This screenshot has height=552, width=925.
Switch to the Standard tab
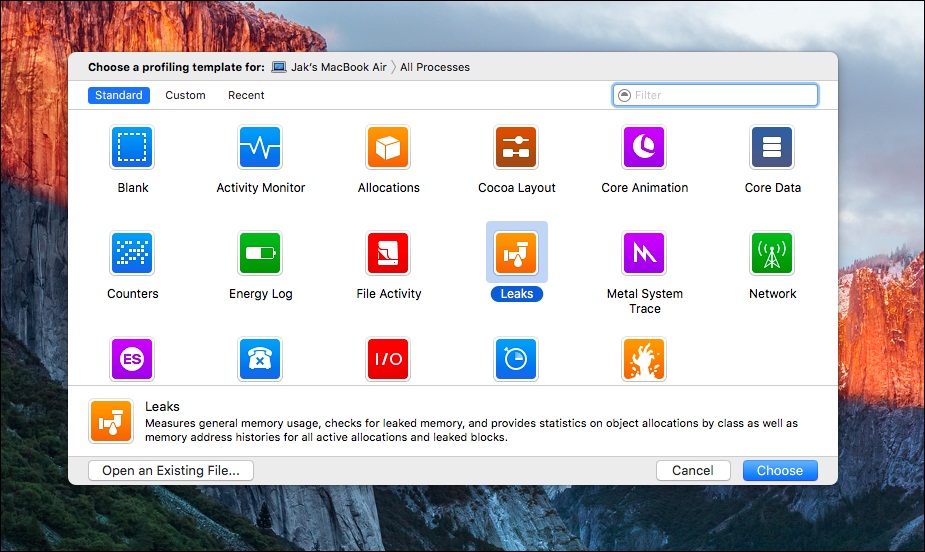pos(119,96)
